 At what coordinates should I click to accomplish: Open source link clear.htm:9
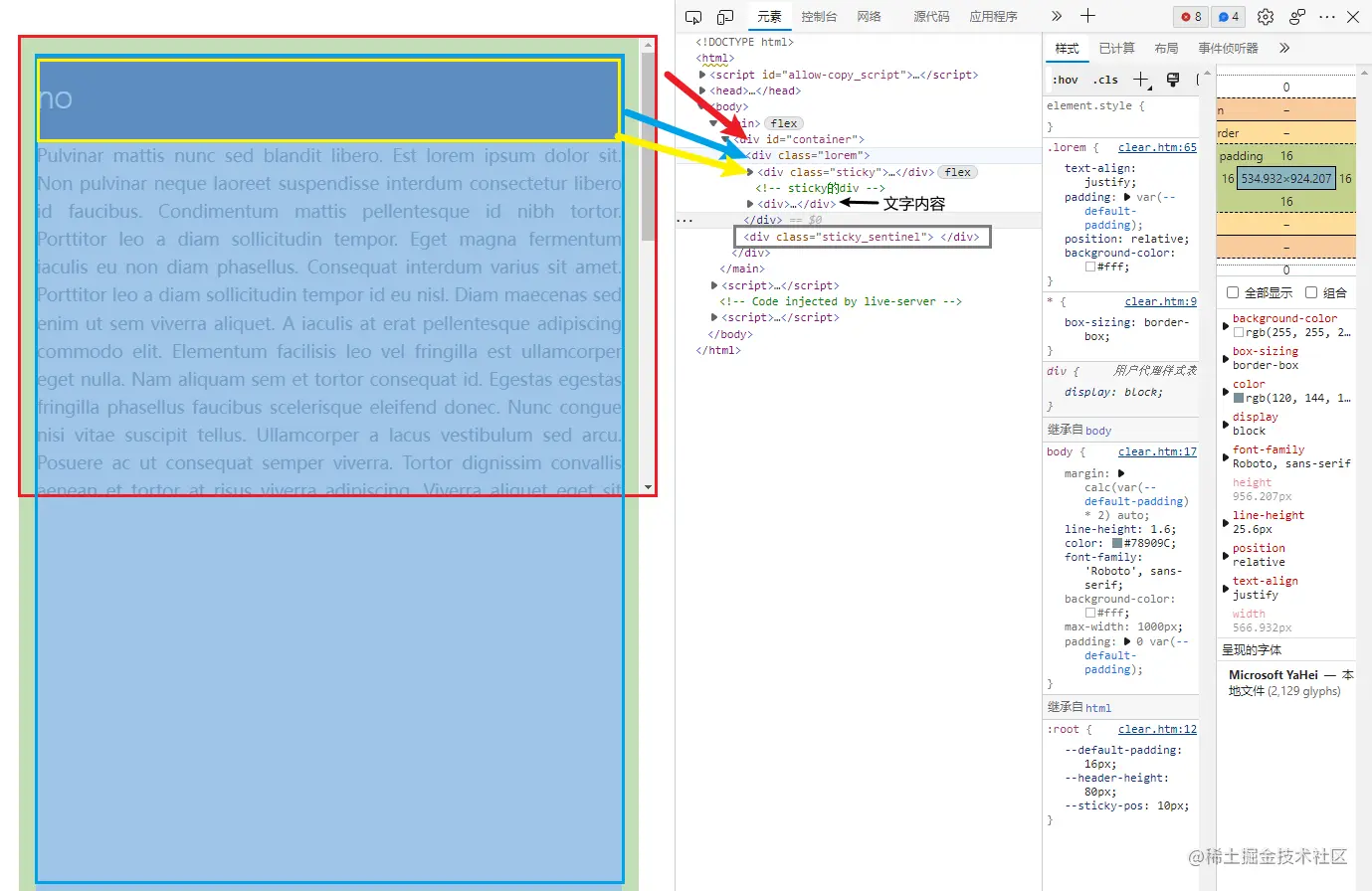[x=1161, y=301]
